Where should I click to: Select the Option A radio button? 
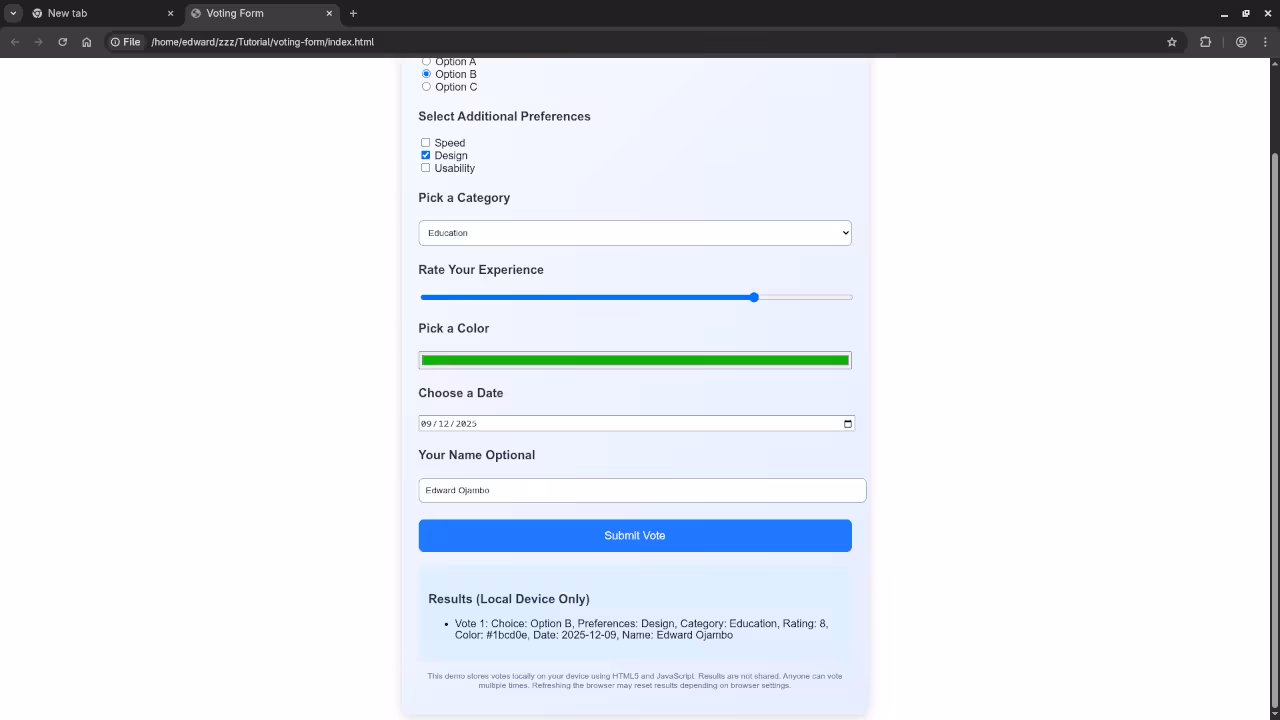click(426, 61)
